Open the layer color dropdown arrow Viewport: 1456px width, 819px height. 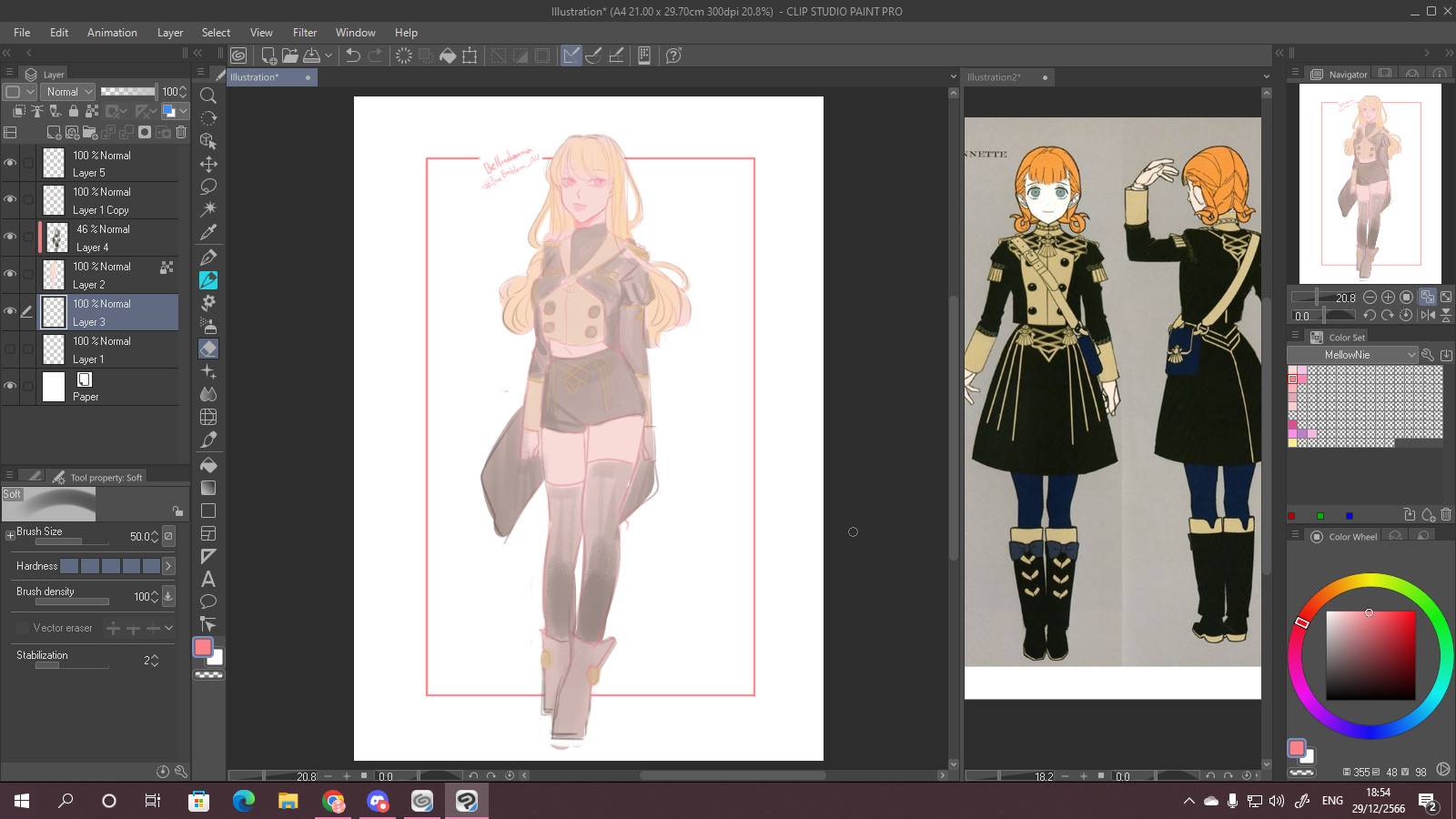tap(183, 111)
